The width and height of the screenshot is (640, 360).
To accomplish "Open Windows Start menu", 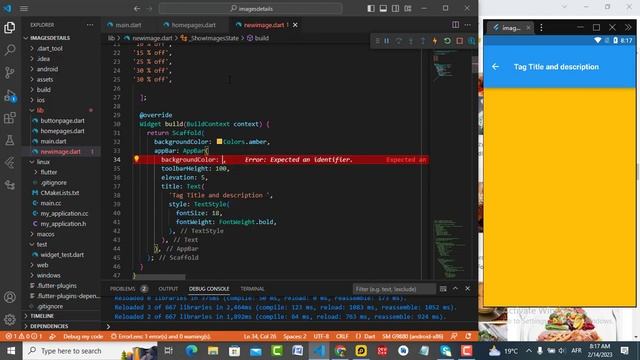I will pyautogui.click(x=11, y=351).
